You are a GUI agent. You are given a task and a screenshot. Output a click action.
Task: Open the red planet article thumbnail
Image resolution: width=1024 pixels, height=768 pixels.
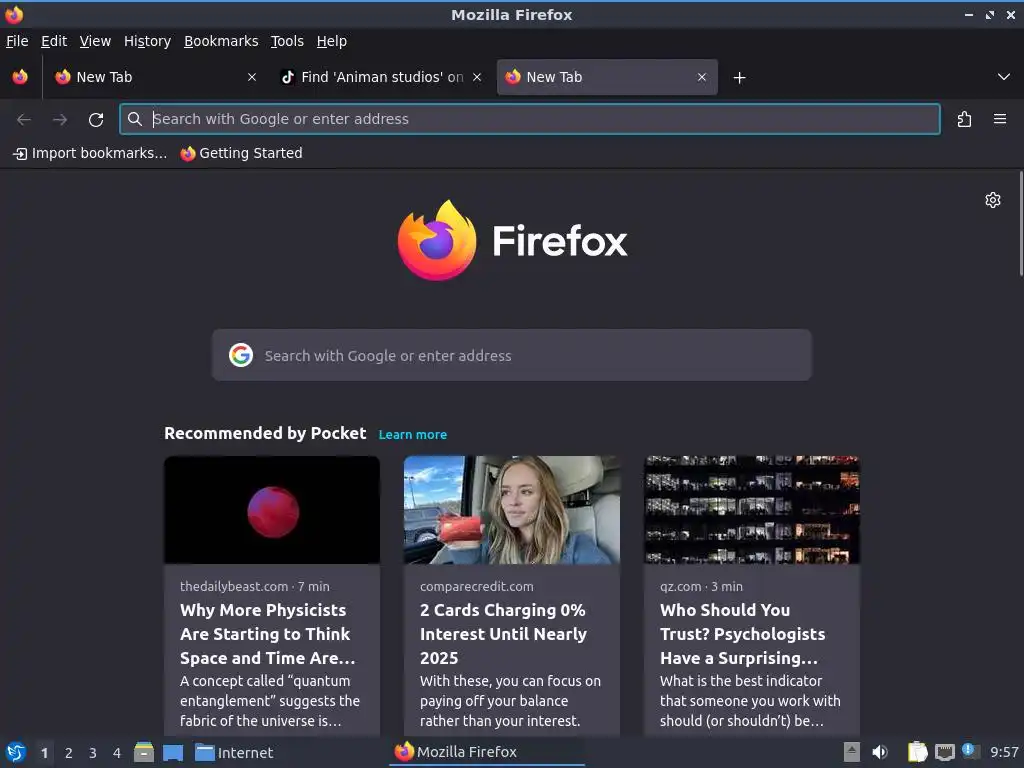pos(272,509)
